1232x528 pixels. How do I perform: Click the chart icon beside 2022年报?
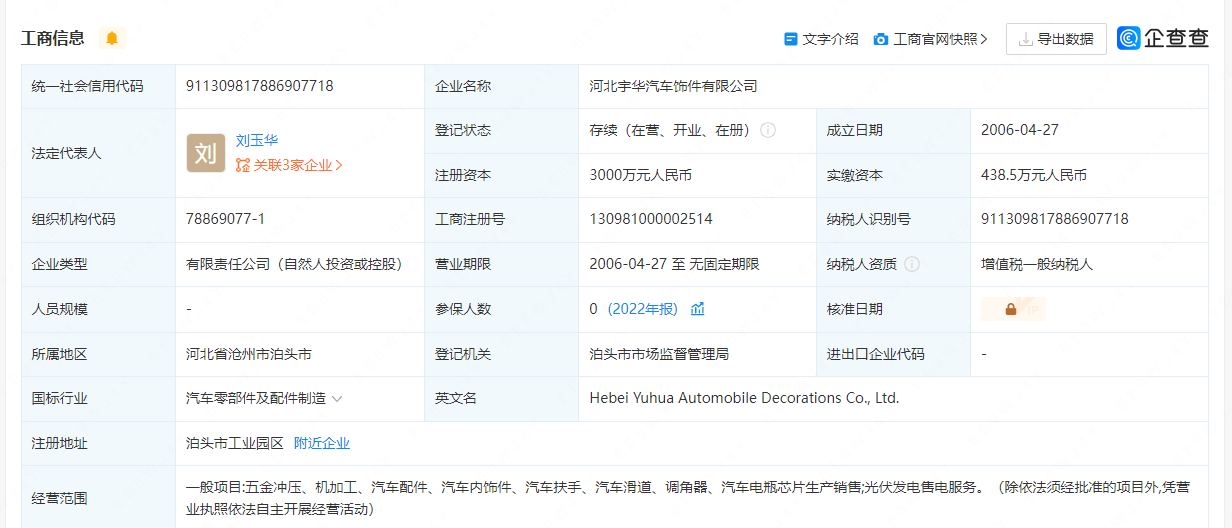pyautogui.click(x=698, y=309)
